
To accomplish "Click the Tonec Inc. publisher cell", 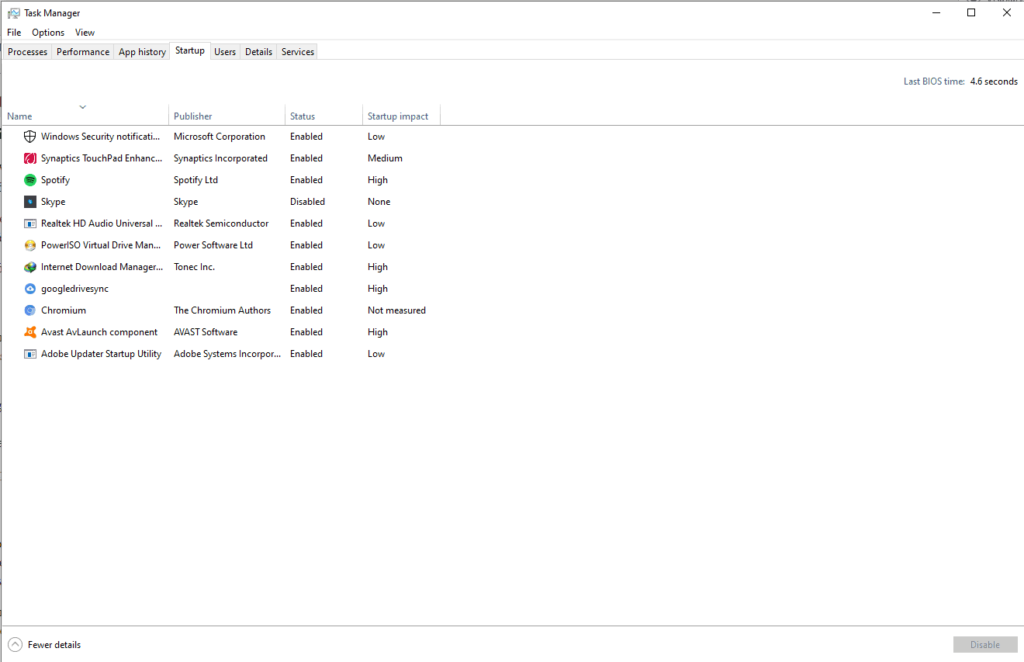I will (x=194, y=266).
